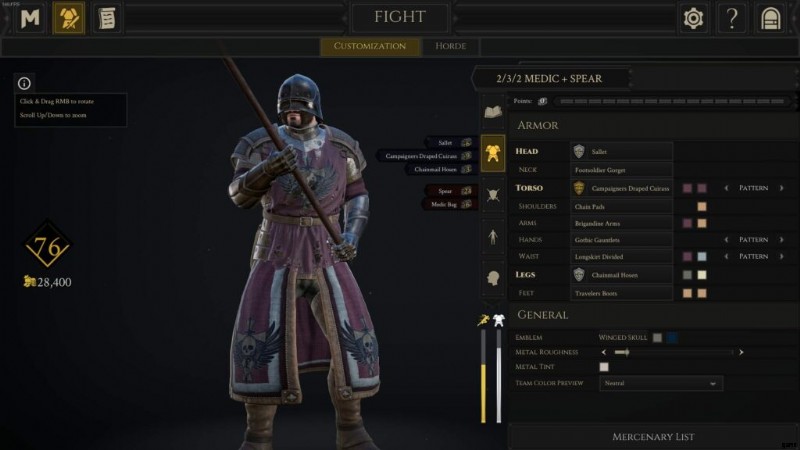Click the question mark help icon
Screen dimensions: 800x450
[x=732, y=18]
